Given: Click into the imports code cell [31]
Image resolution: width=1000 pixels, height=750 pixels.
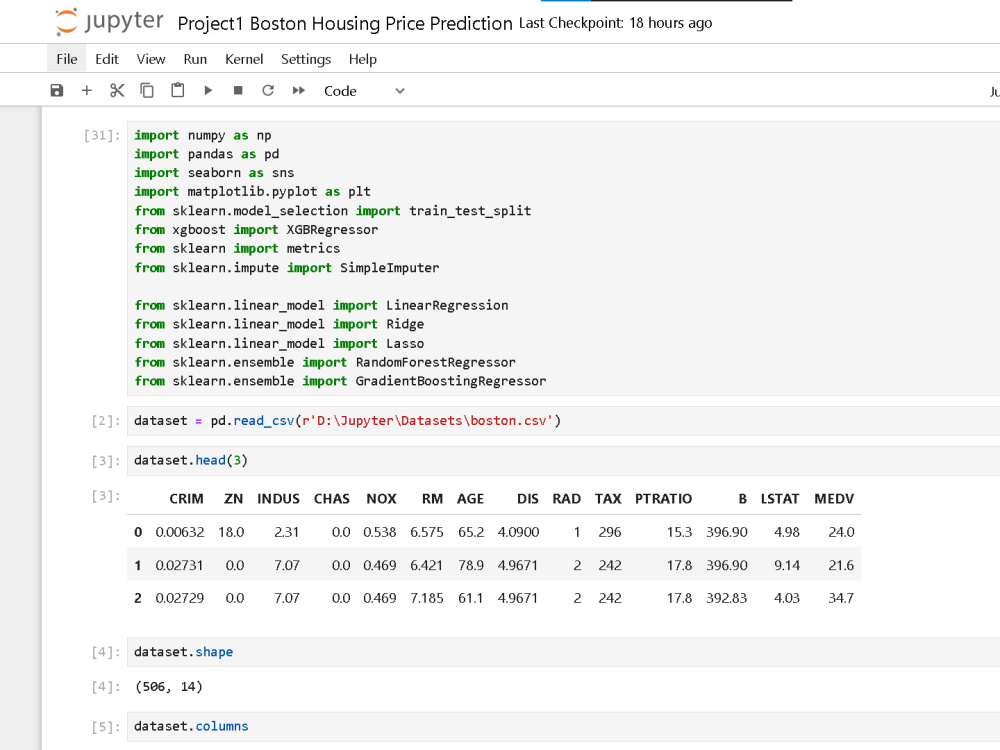Looking at the screenshot, I should click(x=563, y=258).
